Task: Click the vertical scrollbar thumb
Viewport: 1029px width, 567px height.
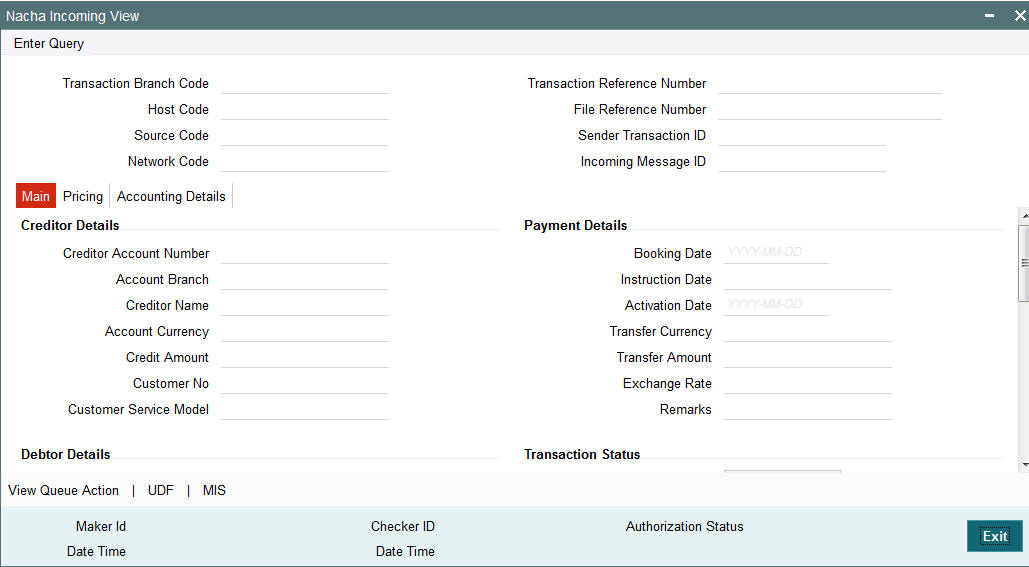Action: pyautogui.click(x=1024, y=263)
